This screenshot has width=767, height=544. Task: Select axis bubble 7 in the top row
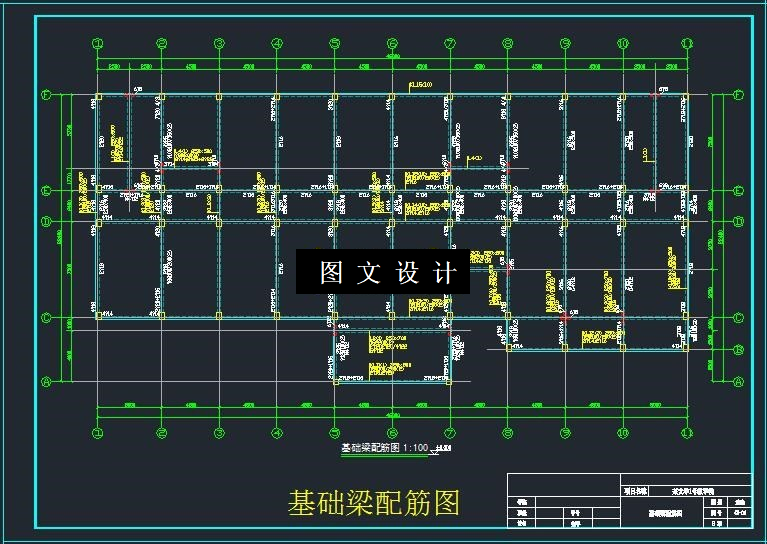[450, 44]
